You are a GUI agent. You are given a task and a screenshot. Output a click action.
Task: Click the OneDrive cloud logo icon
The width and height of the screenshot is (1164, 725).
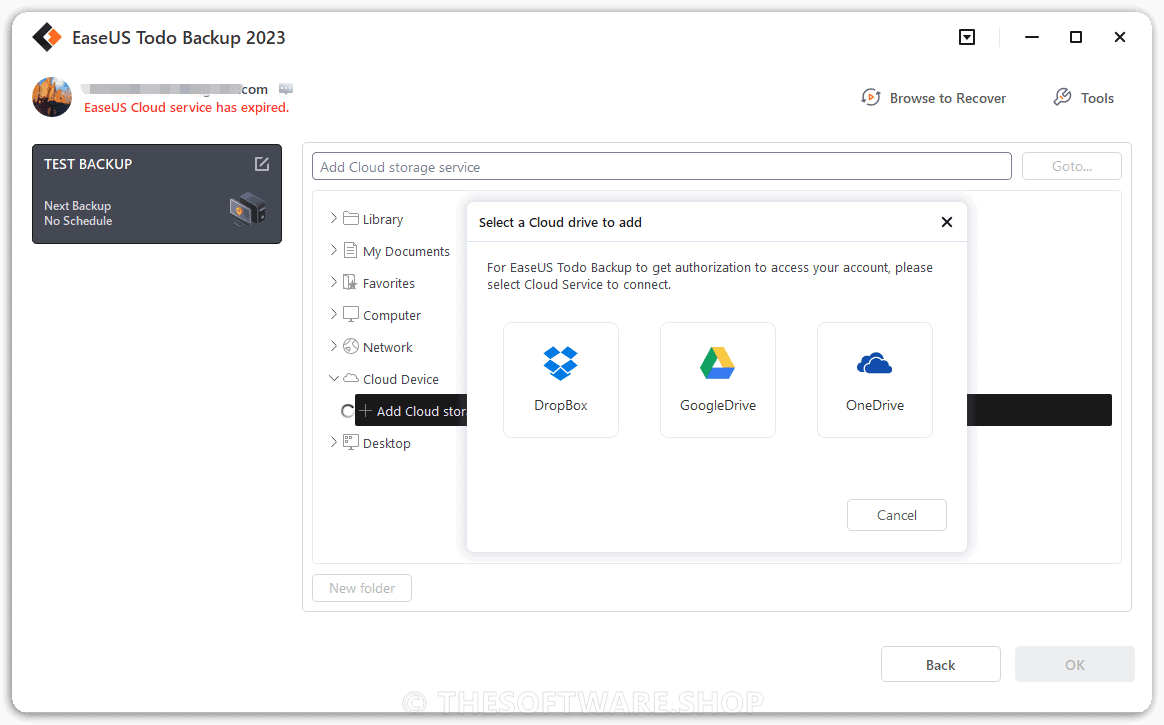(x=874, y=363)
